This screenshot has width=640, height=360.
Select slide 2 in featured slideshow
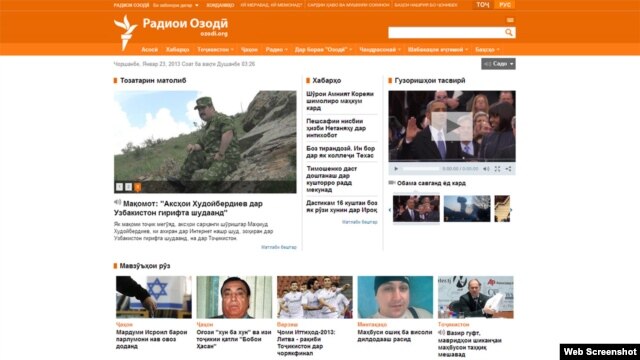pyautogui.click(x=129, y=187)
